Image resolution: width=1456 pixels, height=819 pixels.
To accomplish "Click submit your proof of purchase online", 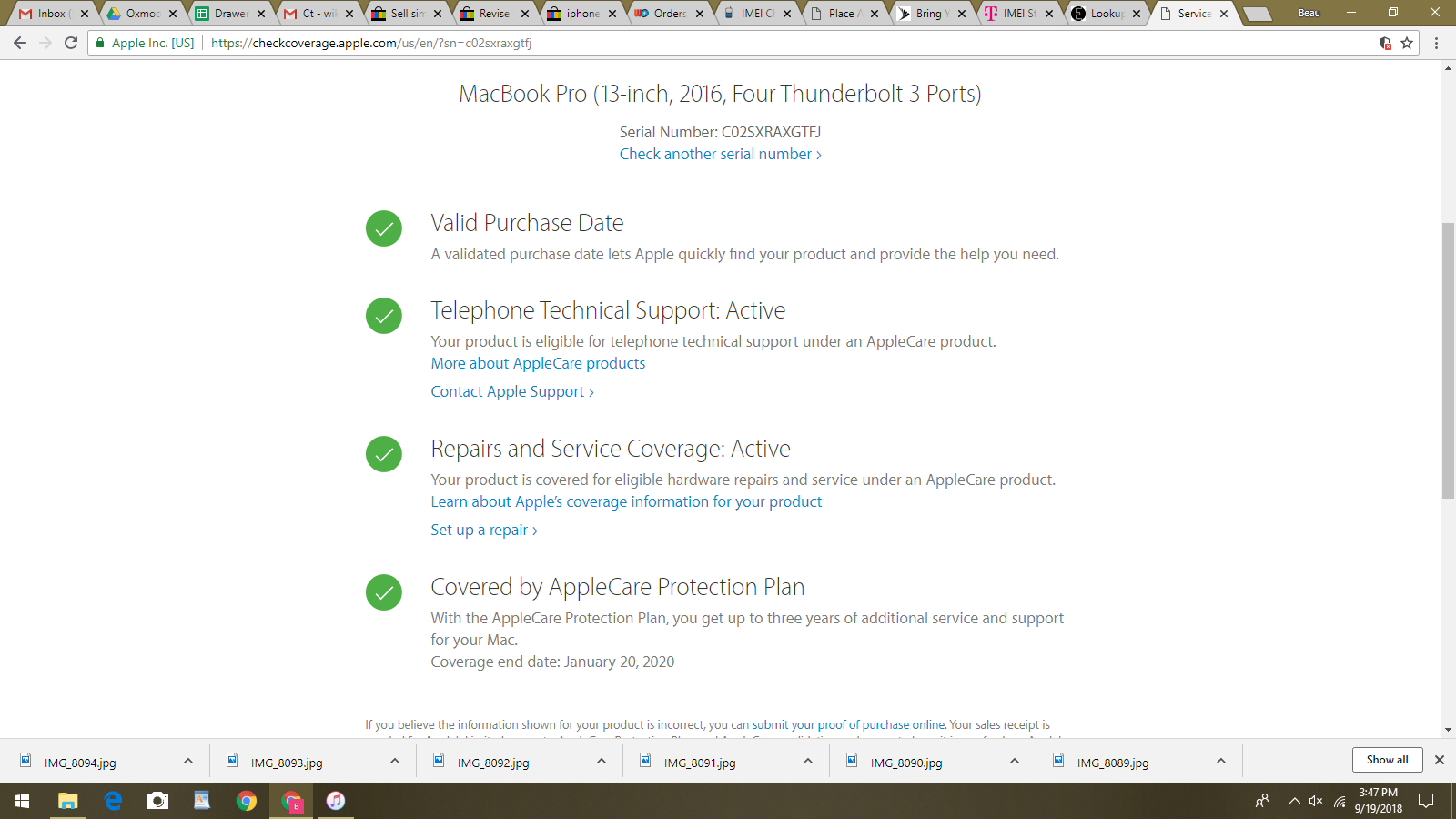I will point(848,725).
